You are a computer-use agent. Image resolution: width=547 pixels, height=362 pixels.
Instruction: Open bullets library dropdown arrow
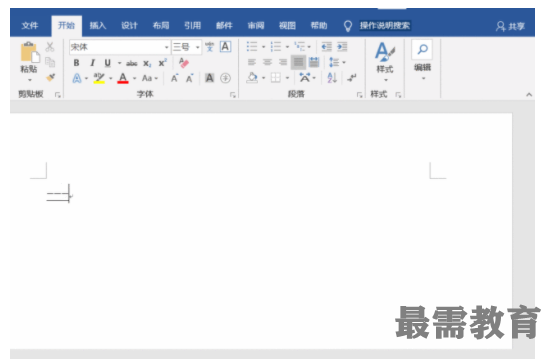(263, 47)
